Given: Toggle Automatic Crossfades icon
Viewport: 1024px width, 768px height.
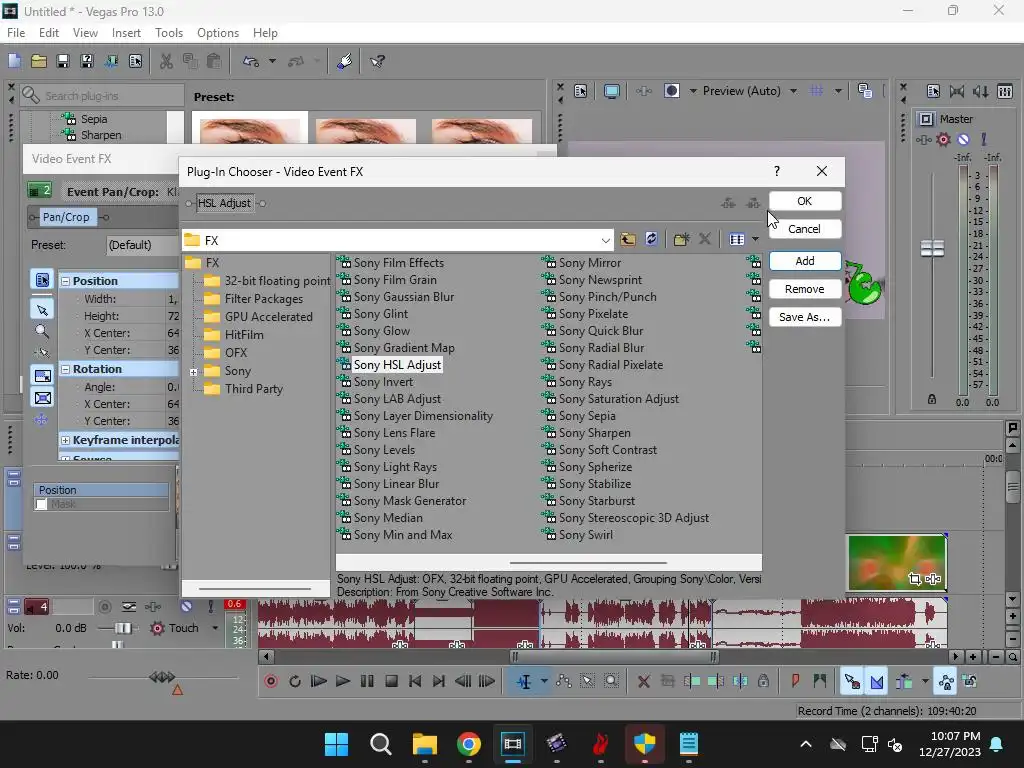Looking at the screenshot, I should 876,682.
